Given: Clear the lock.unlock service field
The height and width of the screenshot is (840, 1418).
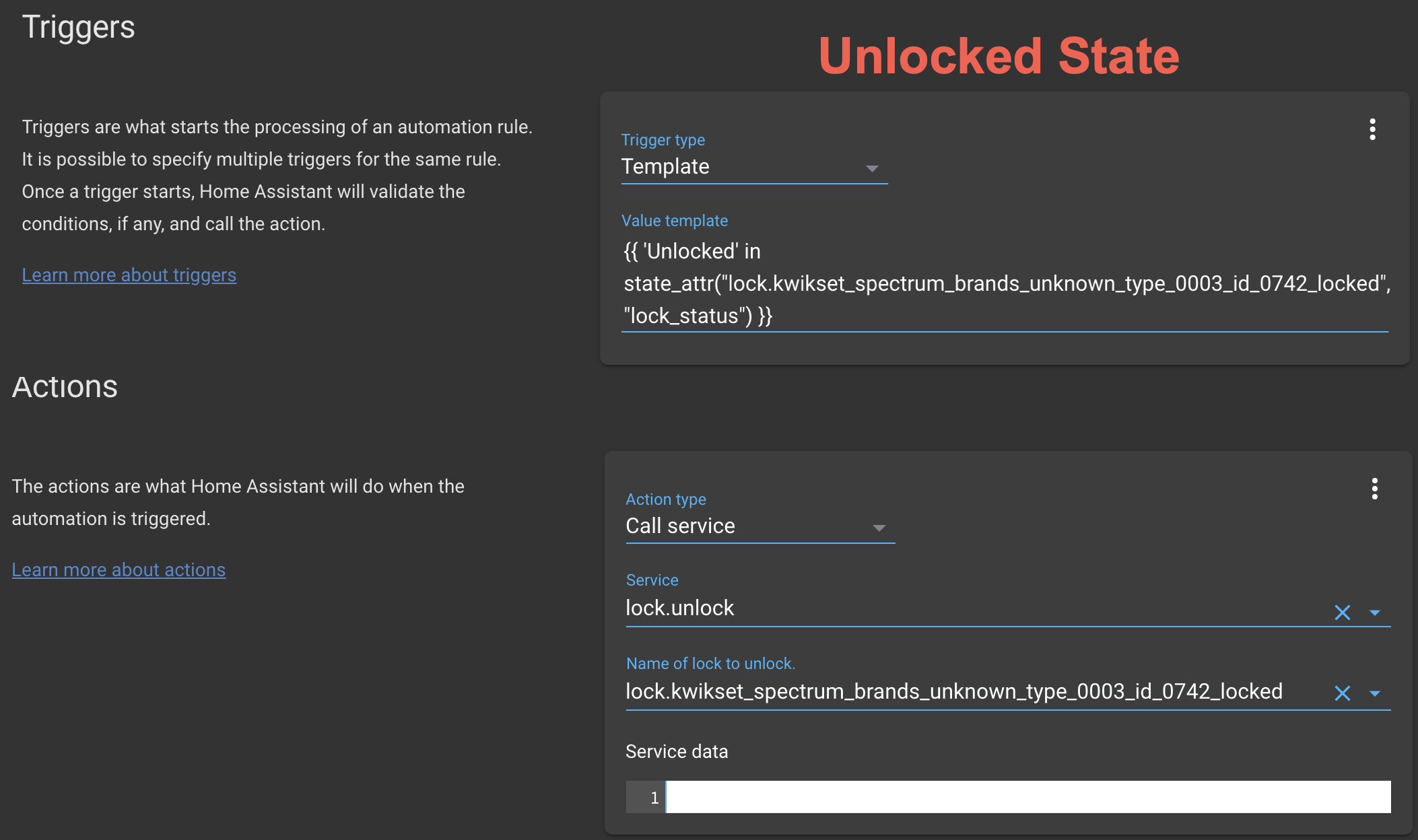Looking at the screenshot, I should click(x=1342, y=612).
